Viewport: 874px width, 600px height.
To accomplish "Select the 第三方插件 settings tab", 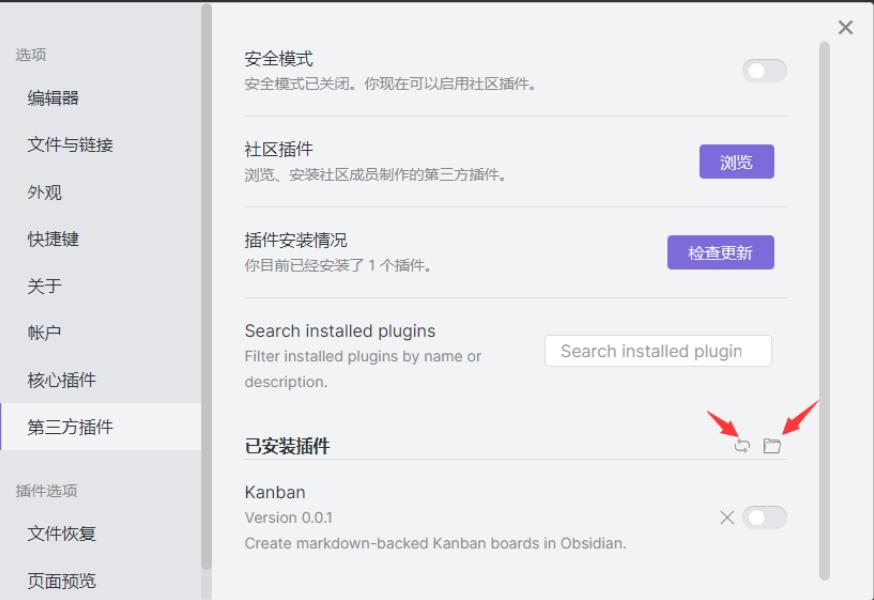I will (x=100, y=427).
